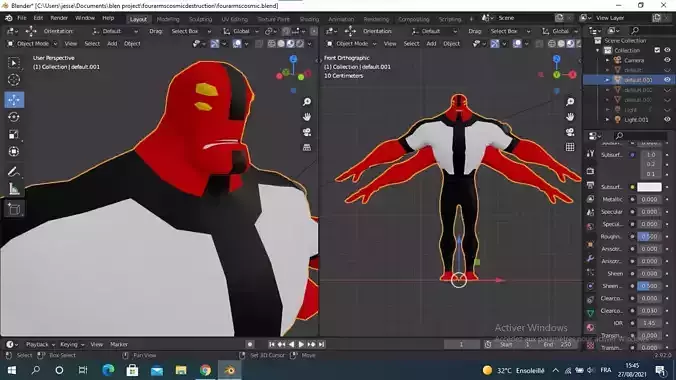Viewport: 676px width, 380px height.
Task: Click the current frame field showing 1
Action: click(x=461, y=344)
